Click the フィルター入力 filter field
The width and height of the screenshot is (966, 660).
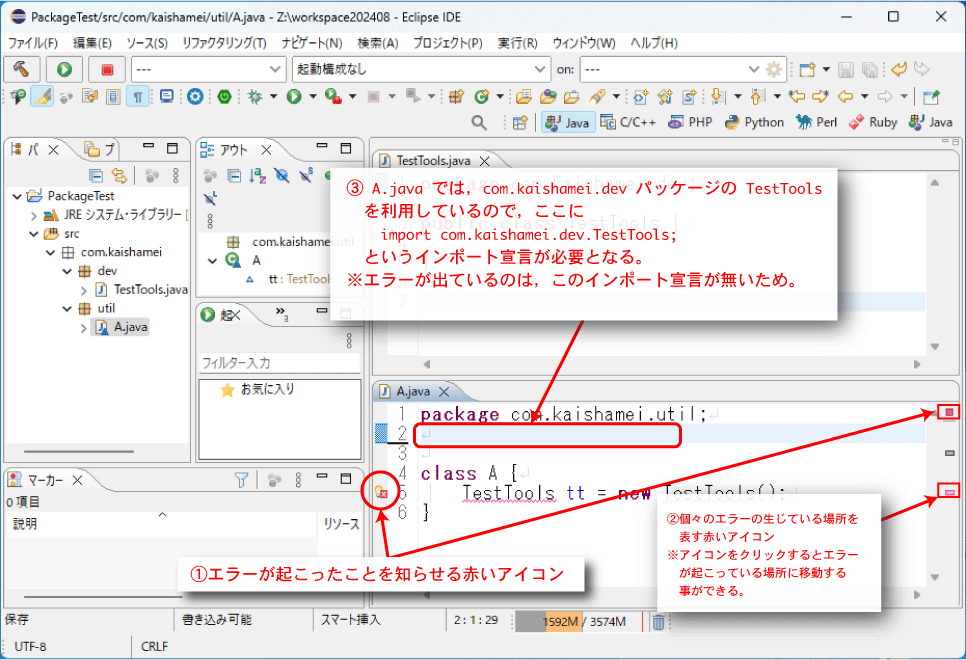280,363
